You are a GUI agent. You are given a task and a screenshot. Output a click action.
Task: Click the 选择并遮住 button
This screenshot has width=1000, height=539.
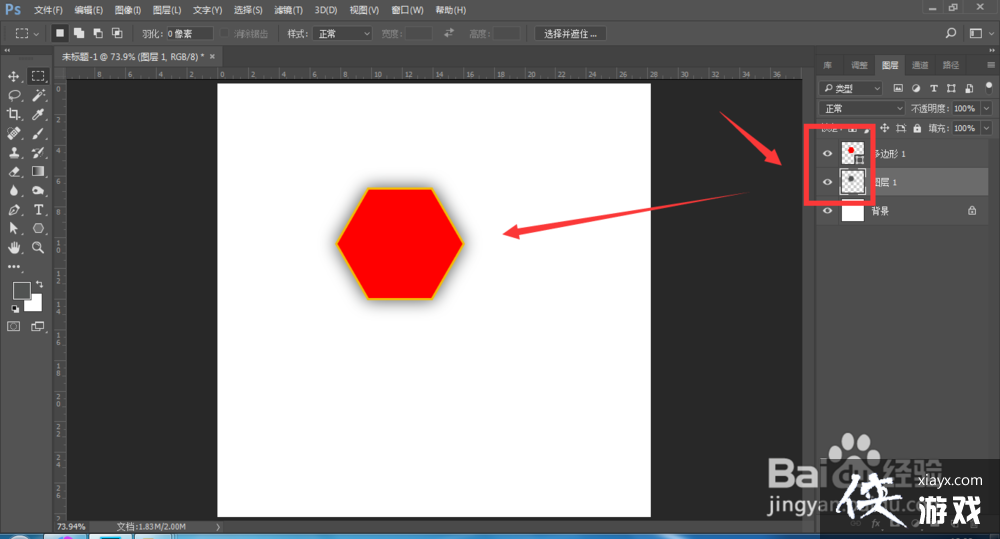pos(571,33)
